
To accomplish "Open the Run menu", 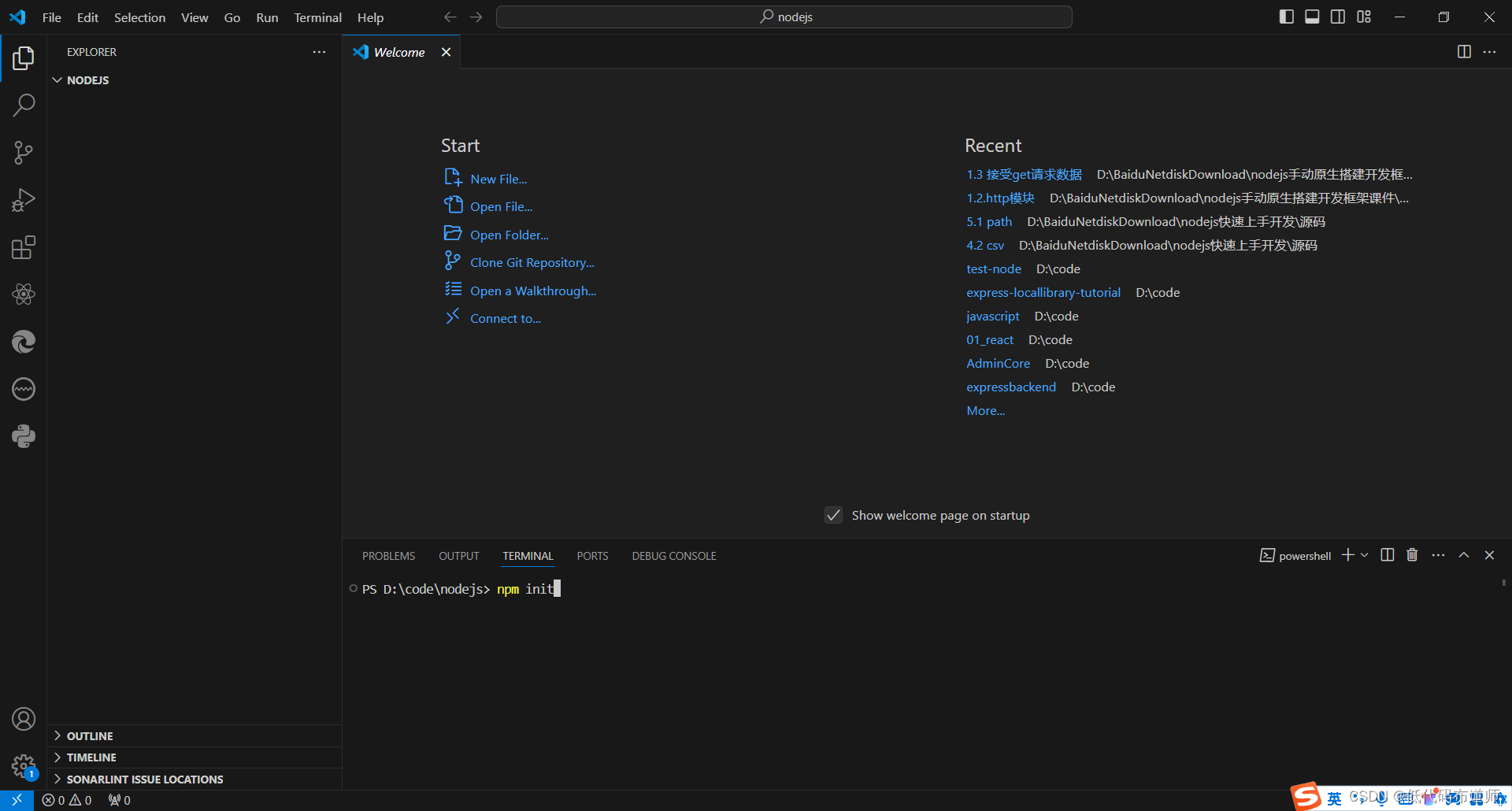I will coord(267,17).
